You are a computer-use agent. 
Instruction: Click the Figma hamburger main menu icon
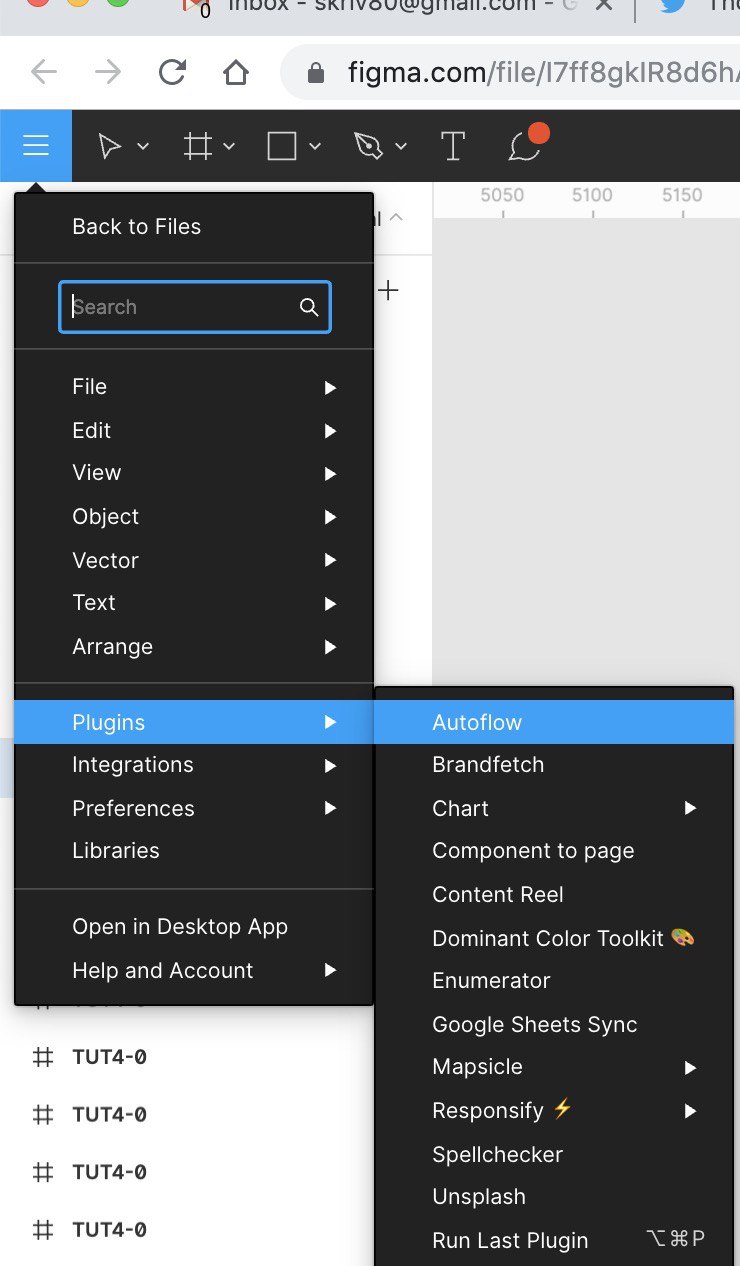pos(36,146)
